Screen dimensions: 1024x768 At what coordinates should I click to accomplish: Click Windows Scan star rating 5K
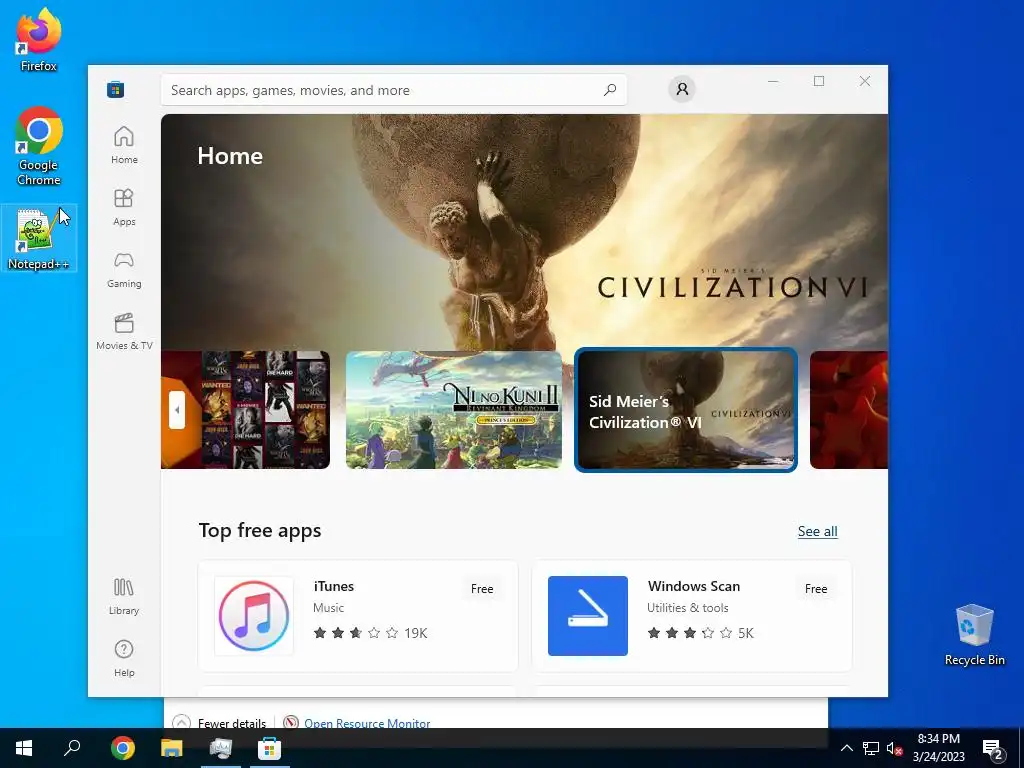coord(701,633)
